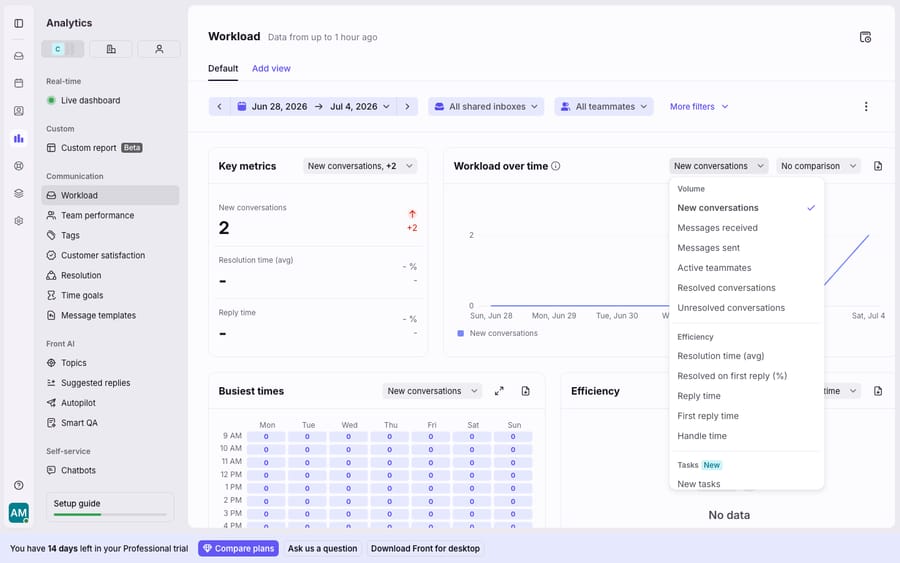Image resolution: width=900 pixels, height=563 pixels.
Task: Click the Compare plans button
Action: tap(238, 549)
